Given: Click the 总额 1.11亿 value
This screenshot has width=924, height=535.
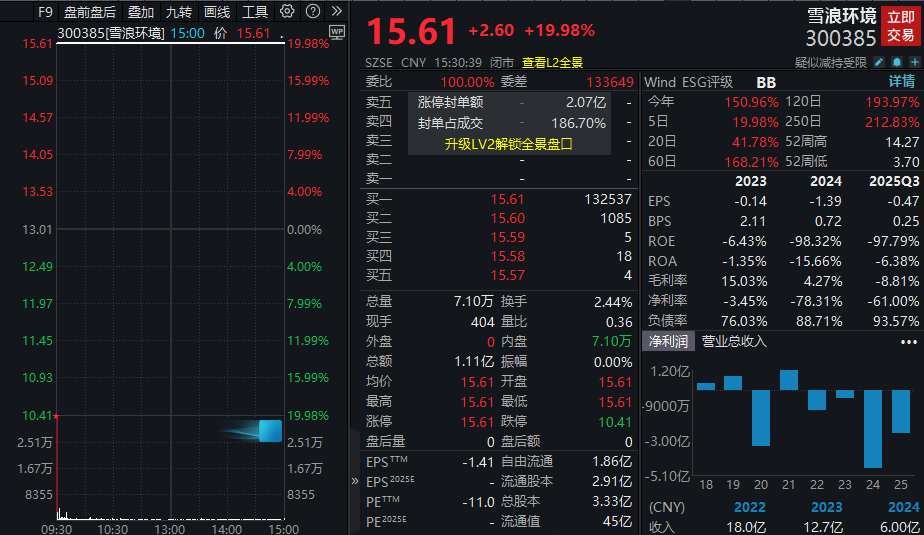Looking at the screenshot, I should (474, 362).
